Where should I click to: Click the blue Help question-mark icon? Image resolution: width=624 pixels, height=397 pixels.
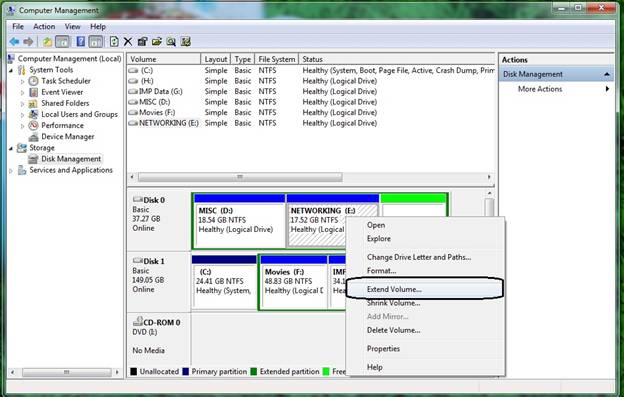coord(80,41)
